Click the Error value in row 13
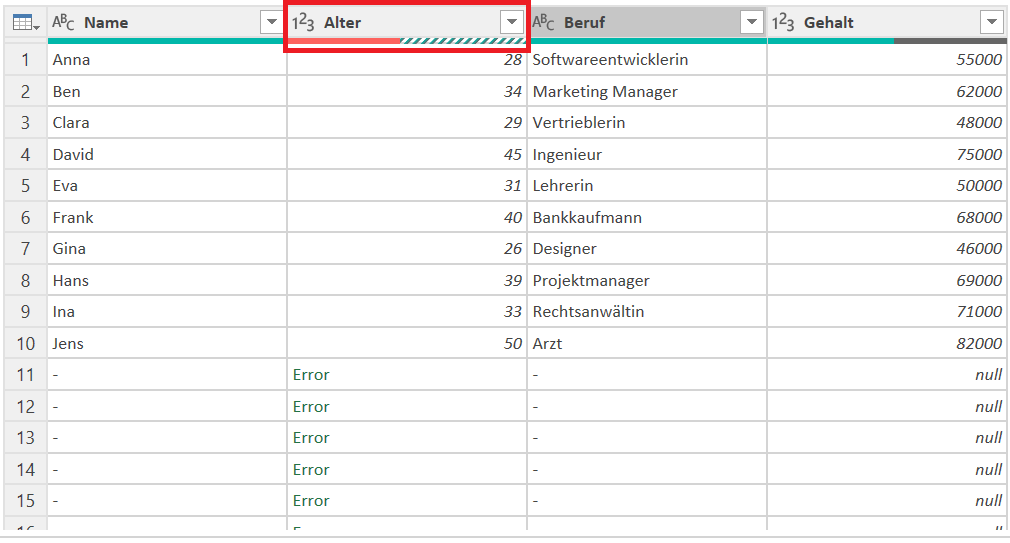1010x543 pixels. click(x=311, y=438)
